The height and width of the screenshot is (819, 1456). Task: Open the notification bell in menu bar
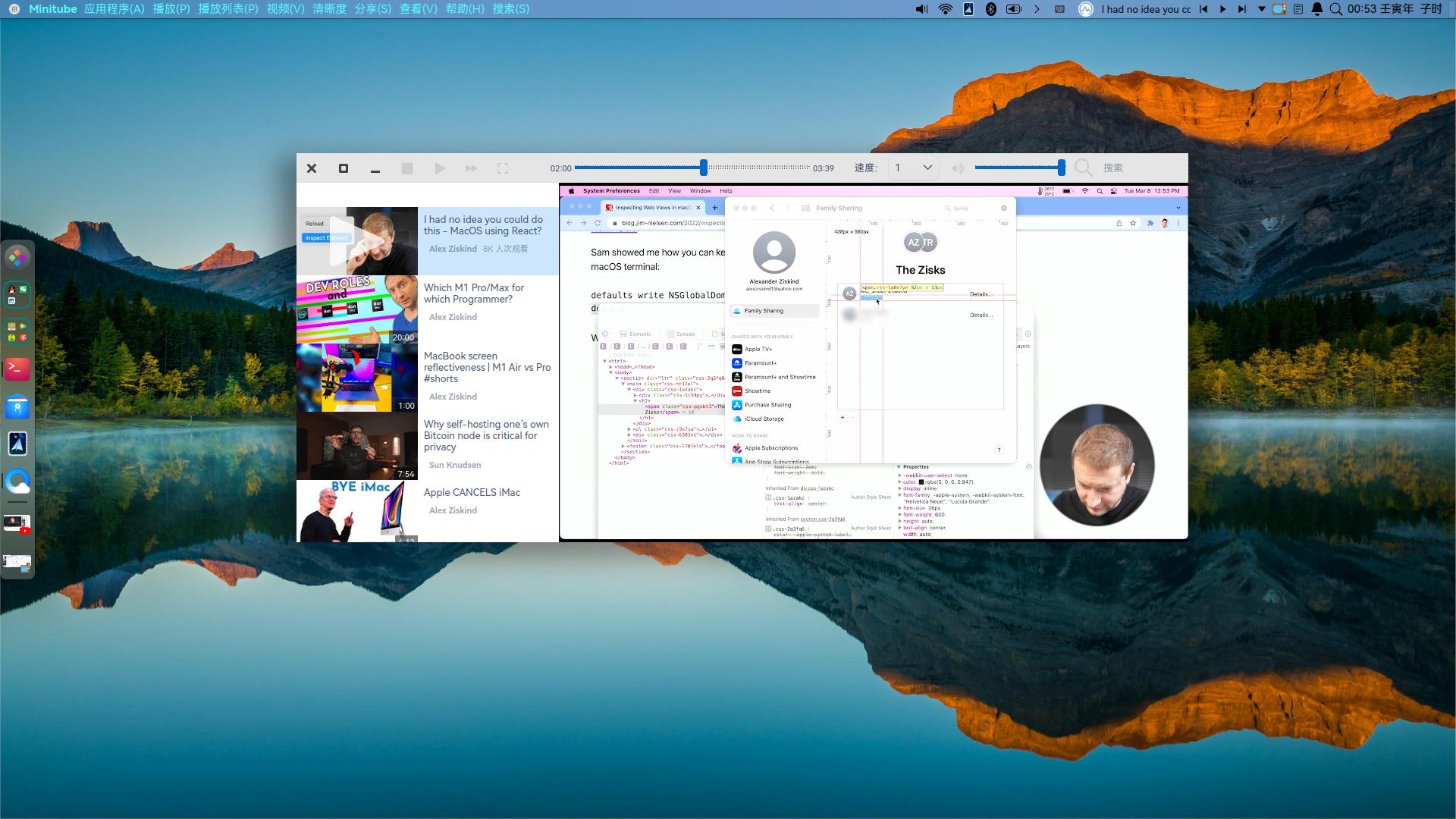coord(1317,9)
